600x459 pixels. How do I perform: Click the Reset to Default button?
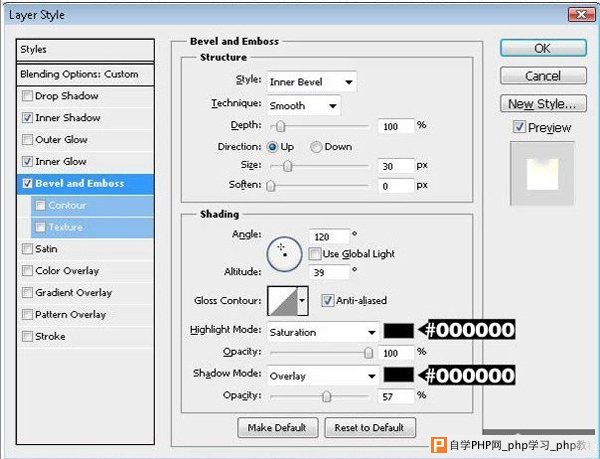(370, 427)
